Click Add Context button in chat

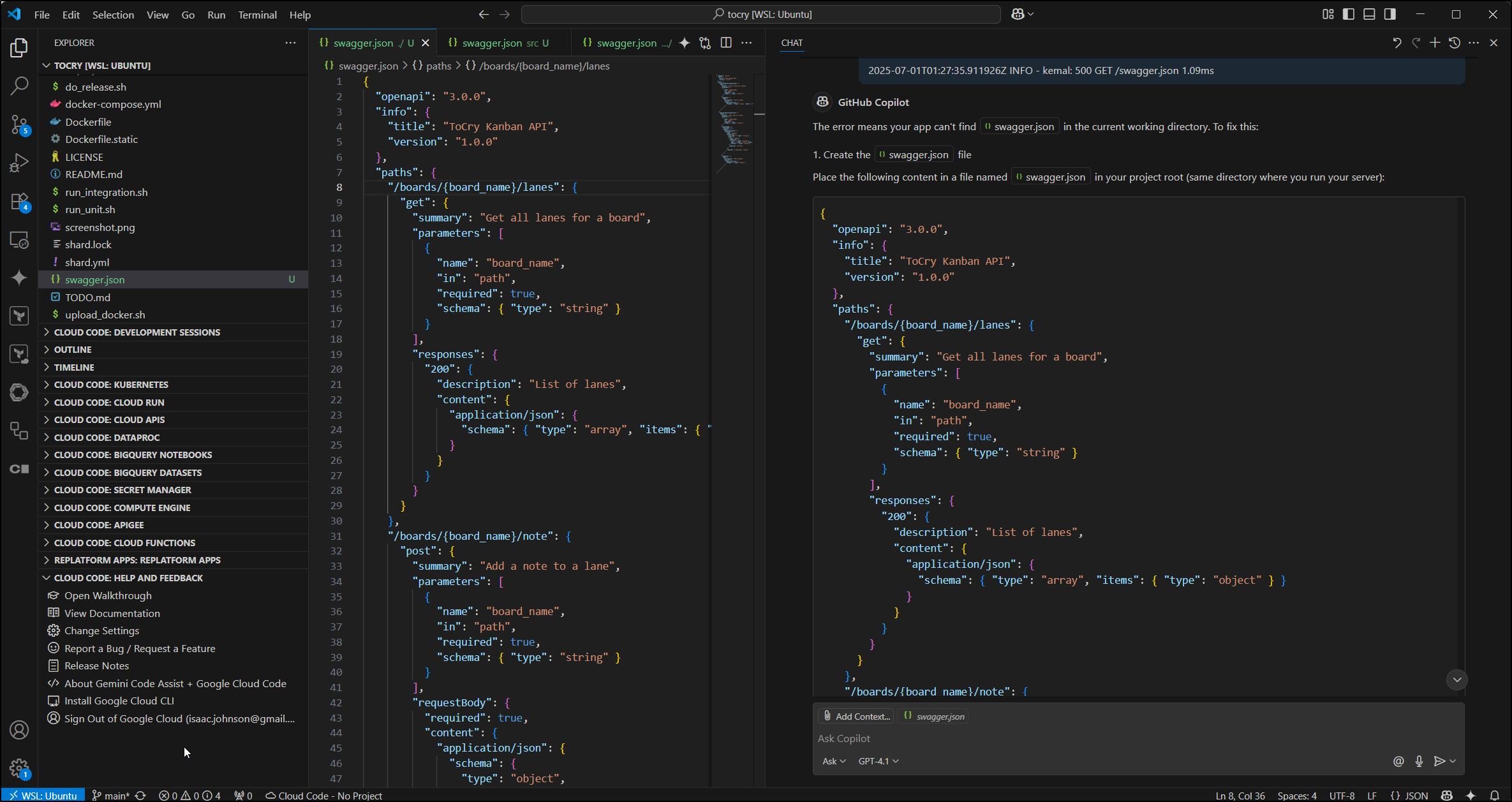point(856,717)
